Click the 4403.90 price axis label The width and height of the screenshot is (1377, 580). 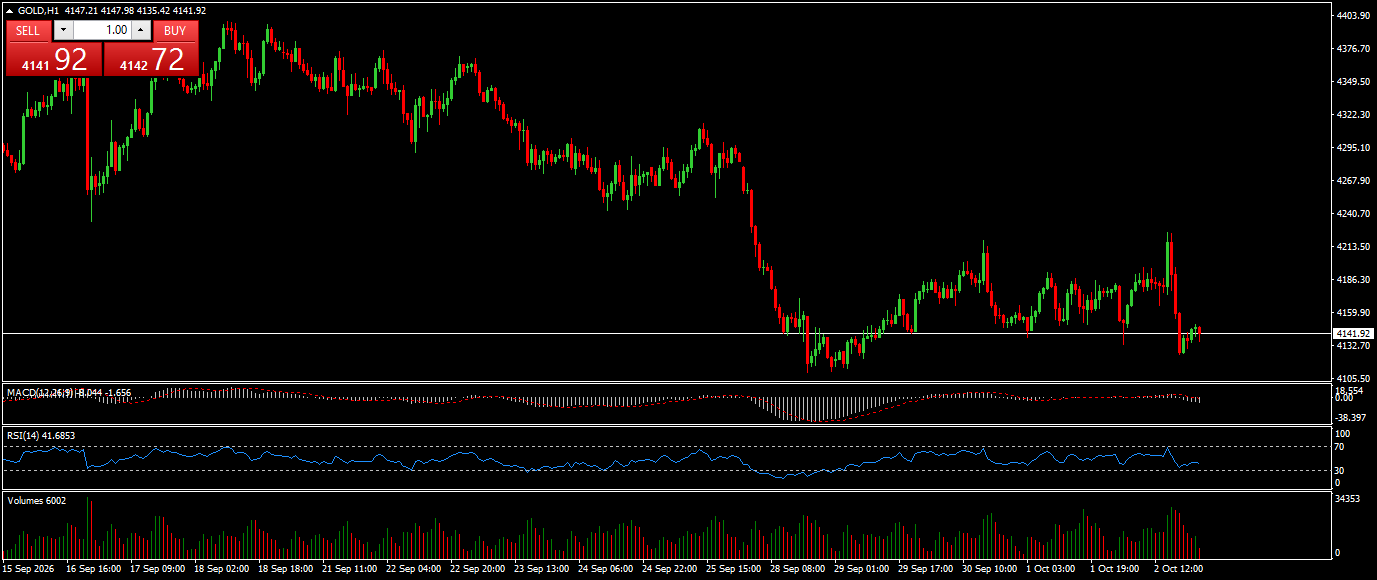pyautogui.click(x=1352, y=16)
